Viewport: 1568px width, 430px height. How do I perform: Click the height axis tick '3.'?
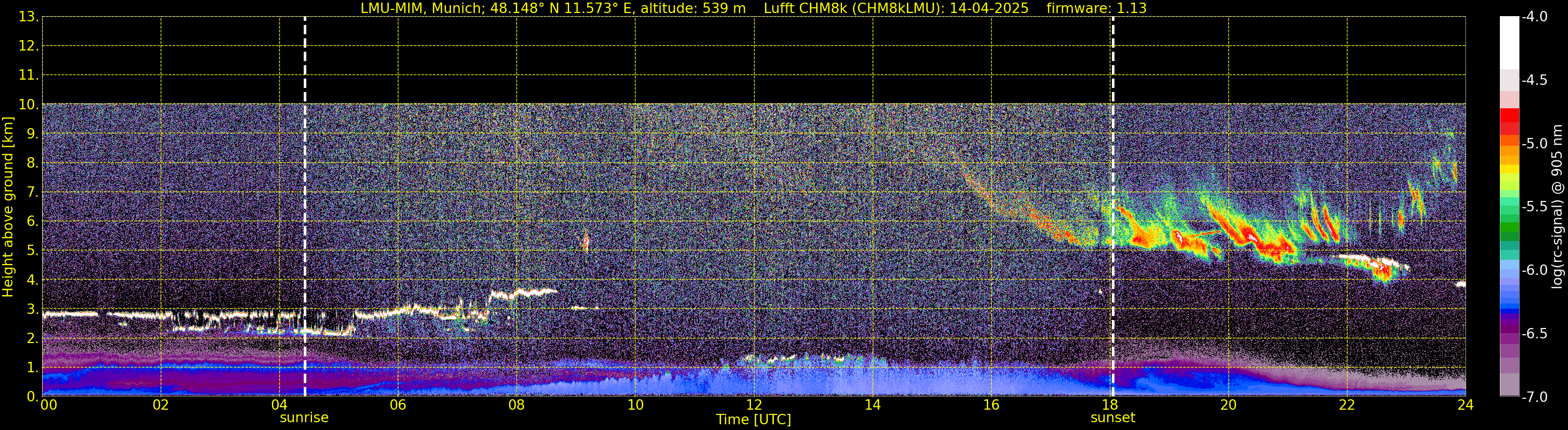click(32, 309)
